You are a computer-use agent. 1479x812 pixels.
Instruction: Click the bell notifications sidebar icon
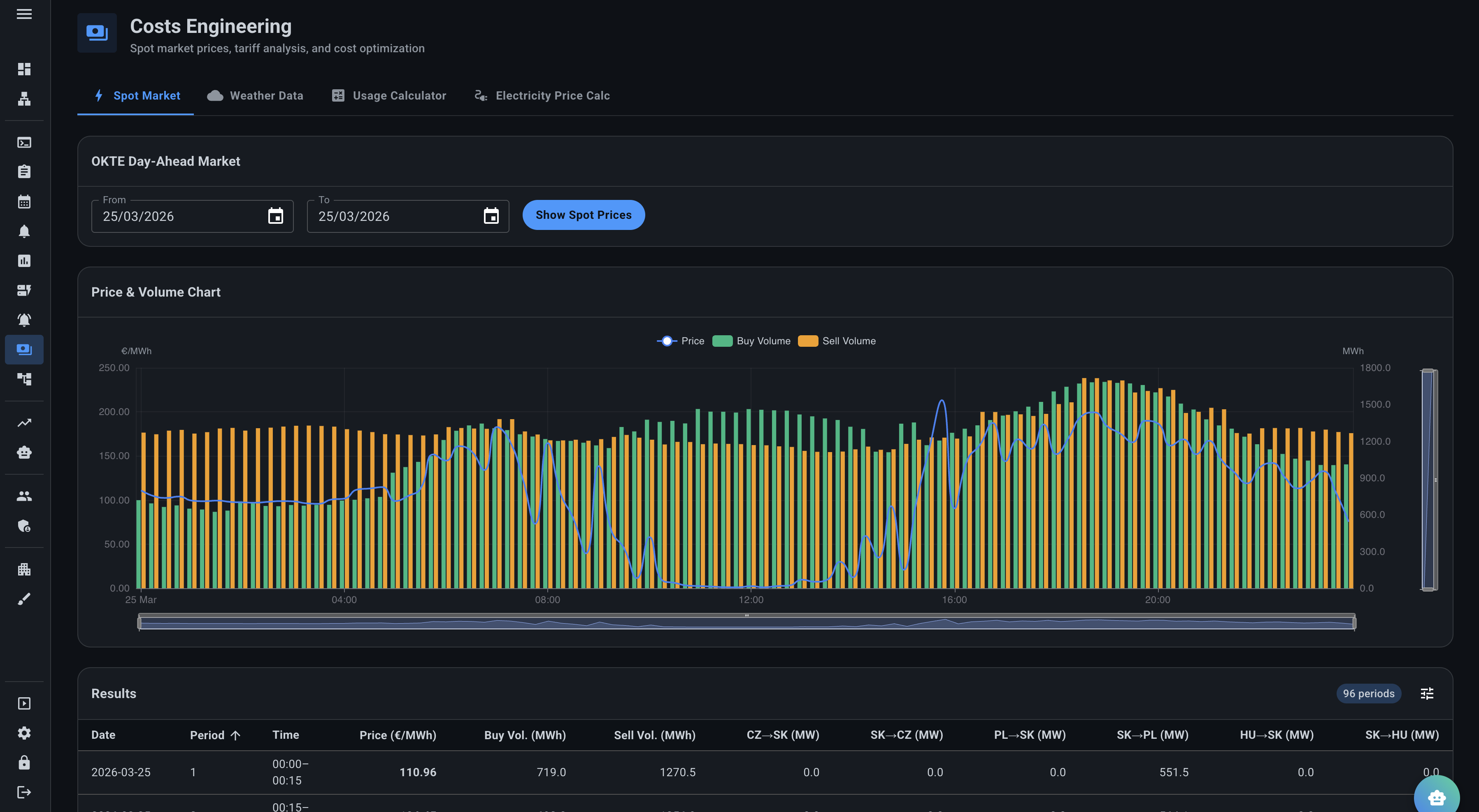point(24,231)
